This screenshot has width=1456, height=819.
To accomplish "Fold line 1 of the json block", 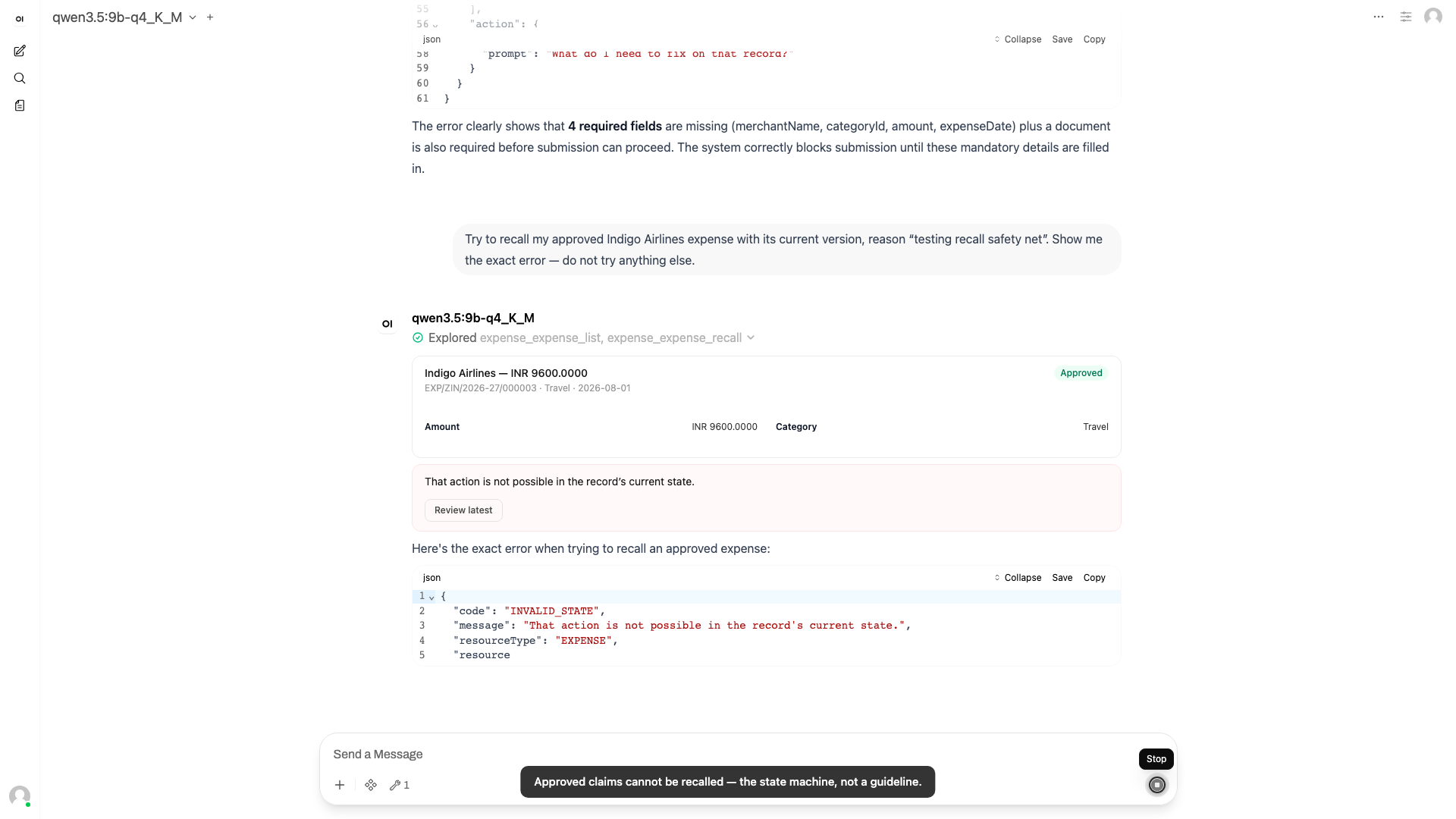I will click(x=431, y=597).
